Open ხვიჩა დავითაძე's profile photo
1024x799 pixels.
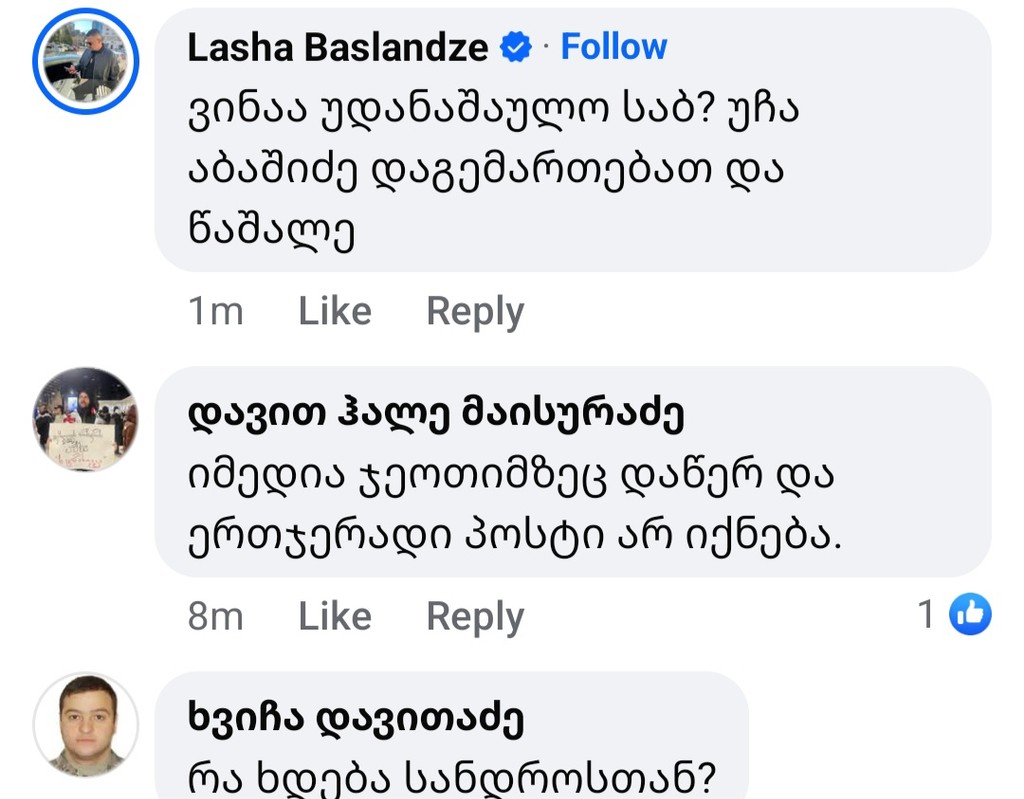coord(85,724)
